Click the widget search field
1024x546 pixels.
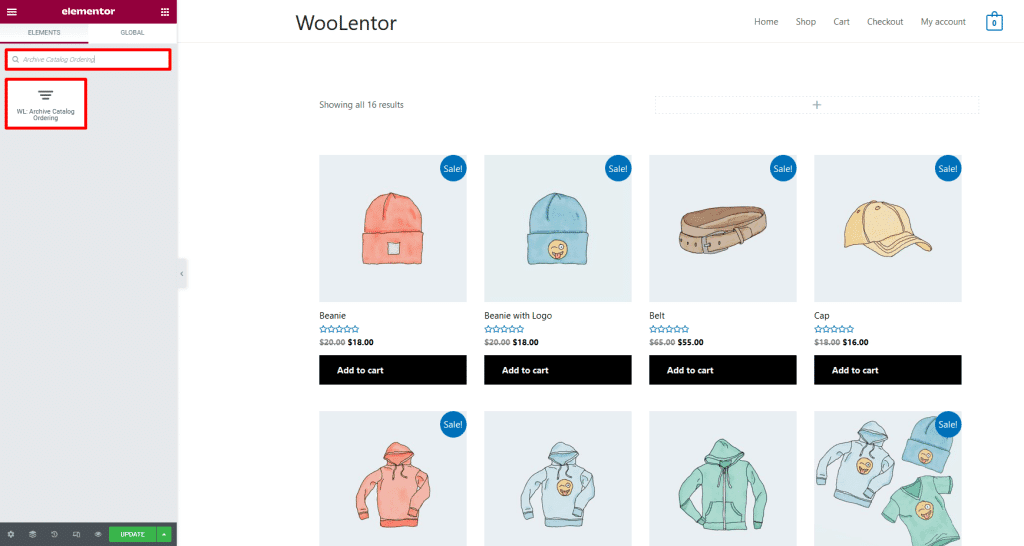[x=88, y=59]
